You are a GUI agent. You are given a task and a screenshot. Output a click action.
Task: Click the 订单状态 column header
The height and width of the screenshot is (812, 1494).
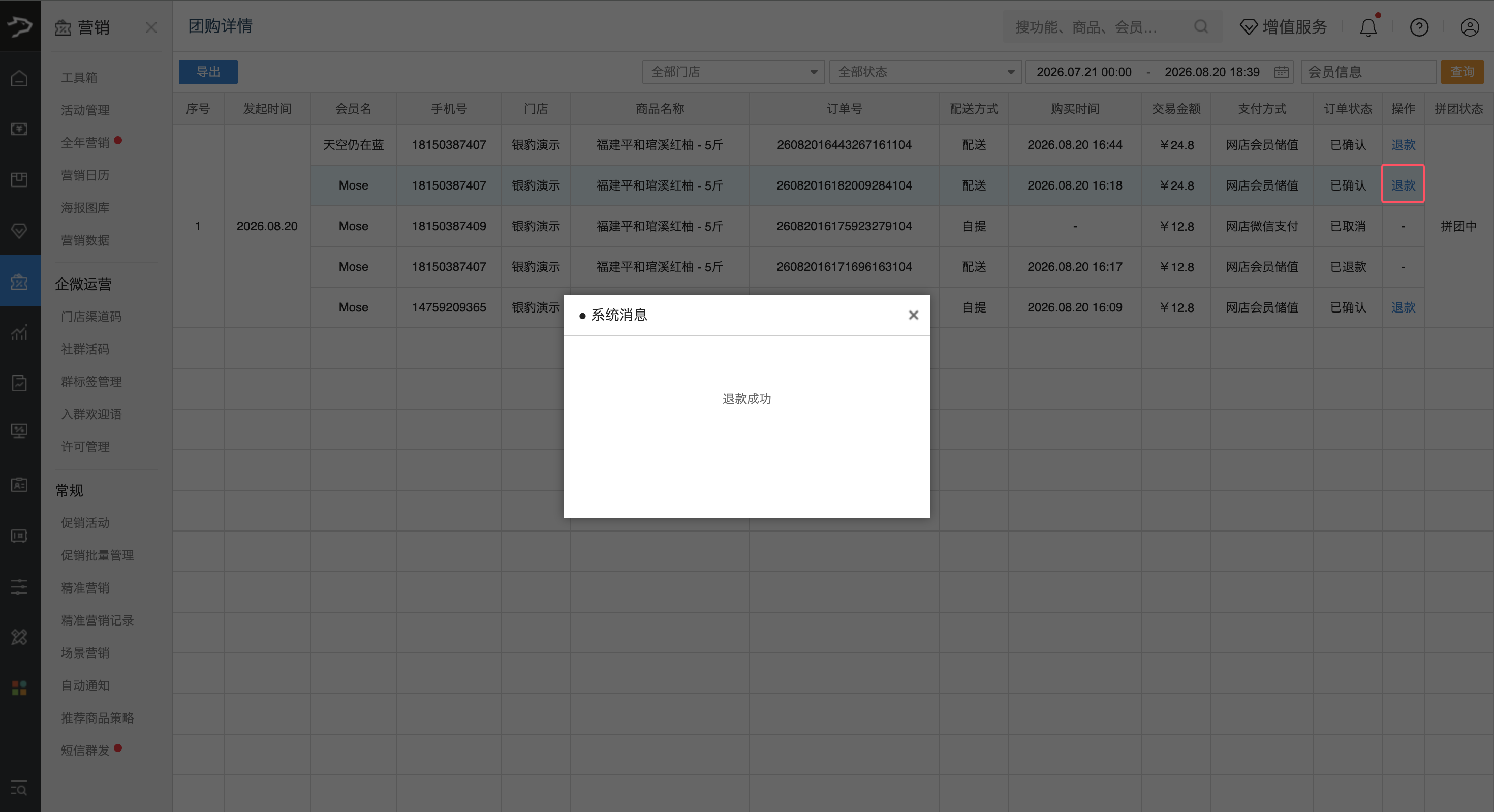coord(1349,109)
